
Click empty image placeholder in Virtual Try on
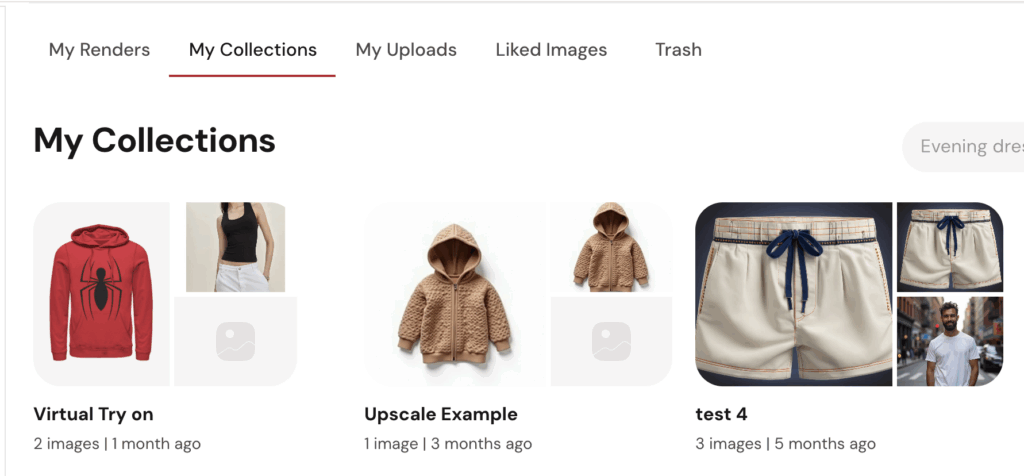235,341
